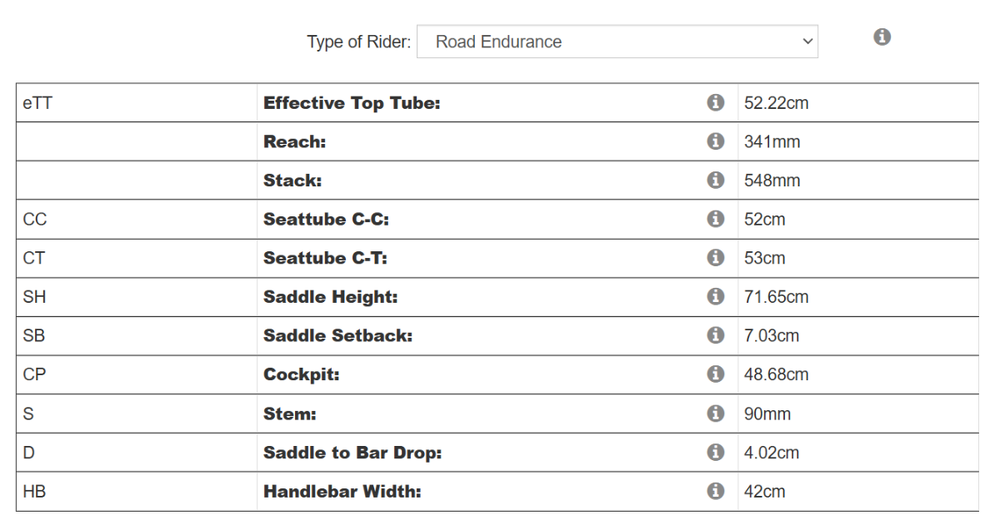1000x525 pixels.
Task: Click the eTT abbreviation cell
Action: click(37, 103)
